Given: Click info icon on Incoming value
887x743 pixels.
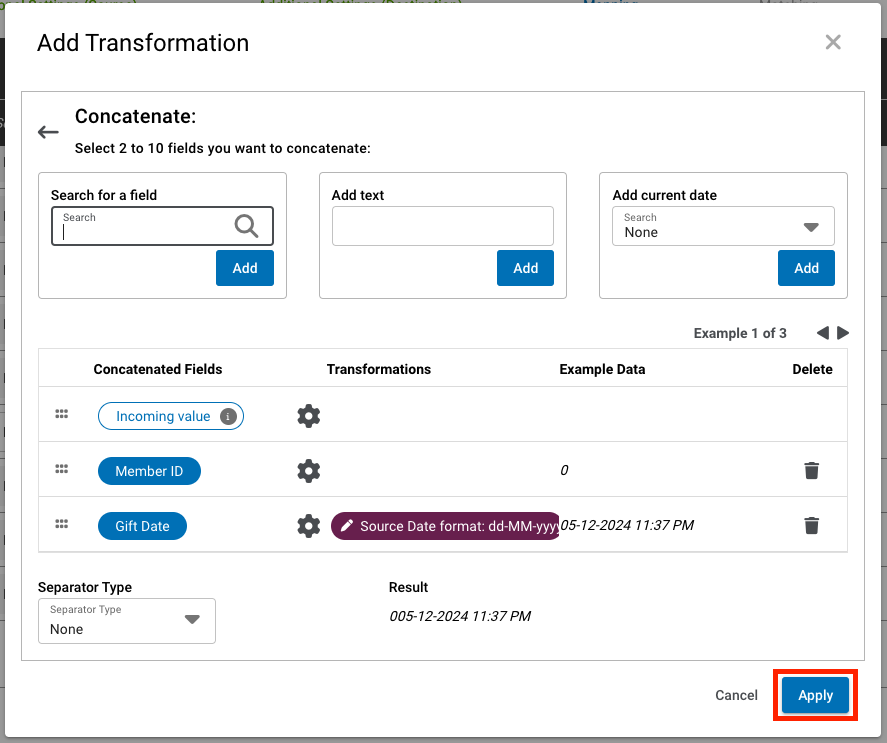Looking at the screenshot, I should pyautogui.click(x=228, y=416).
